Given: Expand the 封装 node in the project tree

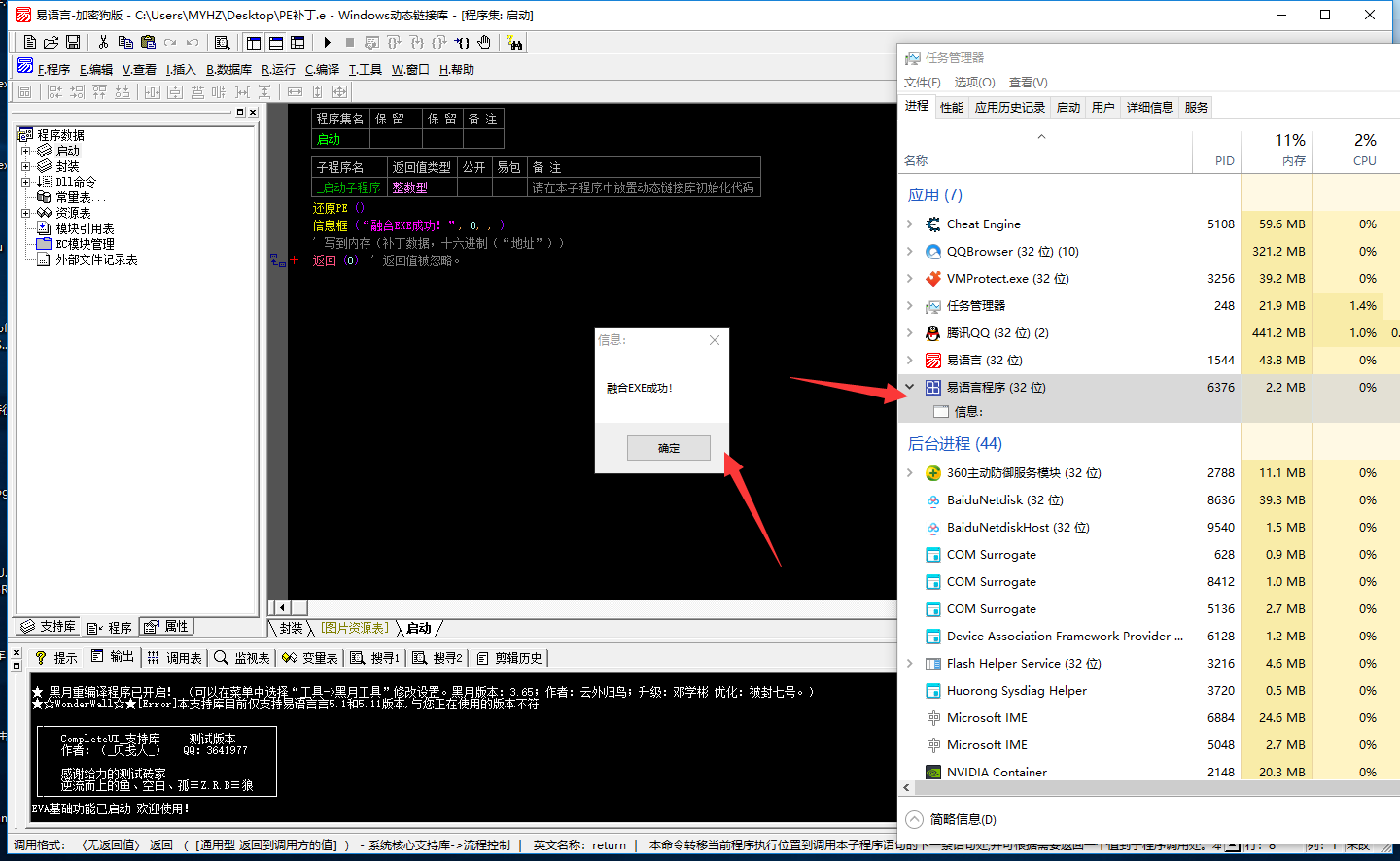Looking at the screenshot, I should [x=25, y=166].
